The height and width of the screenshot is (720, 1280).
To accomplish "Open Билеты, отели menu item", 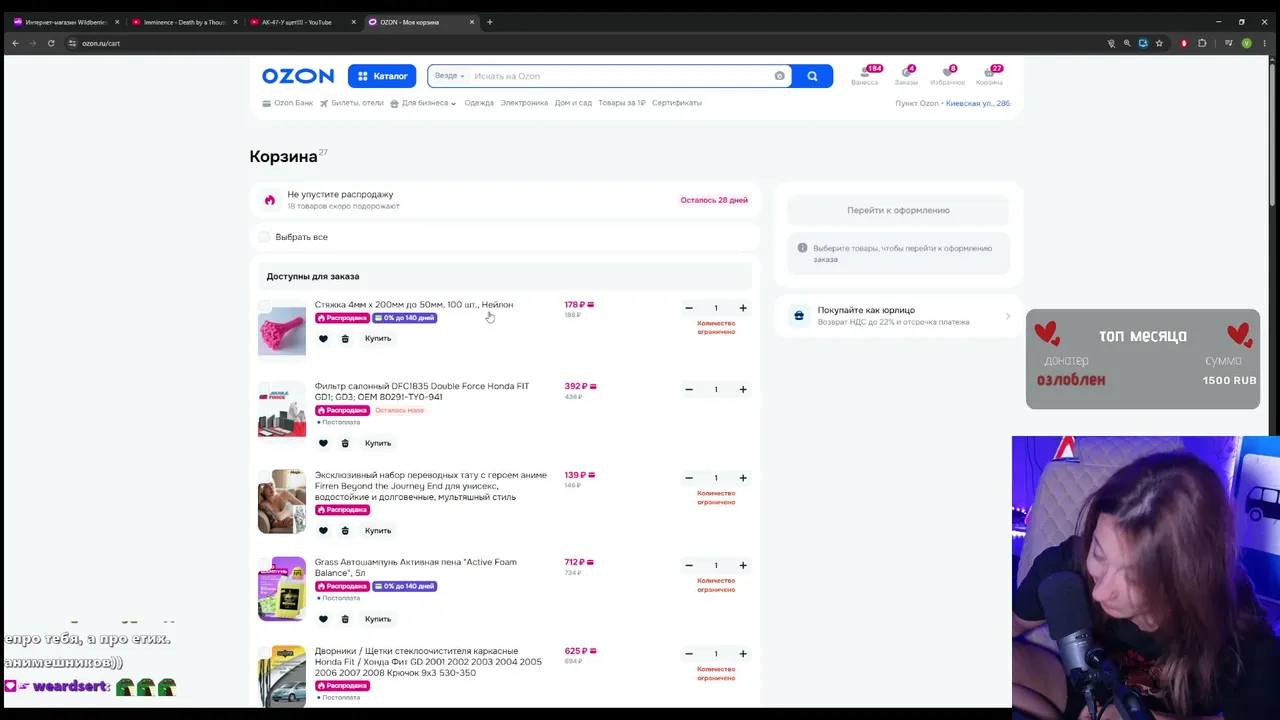I will [352, 103].
